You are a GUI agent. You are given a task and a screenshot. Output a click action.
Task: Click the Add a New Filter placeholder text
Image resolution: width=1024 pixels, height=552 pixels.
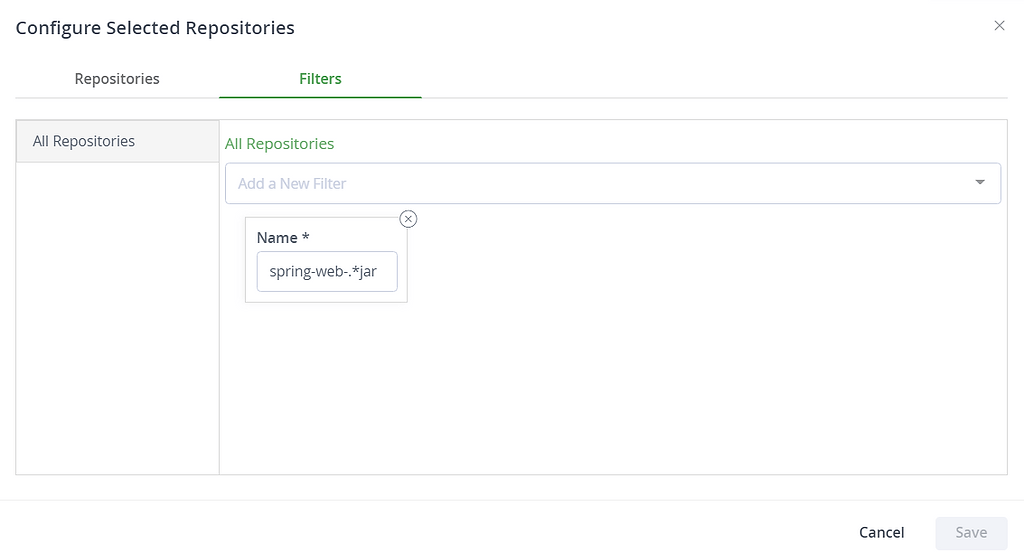pos(292,184)
